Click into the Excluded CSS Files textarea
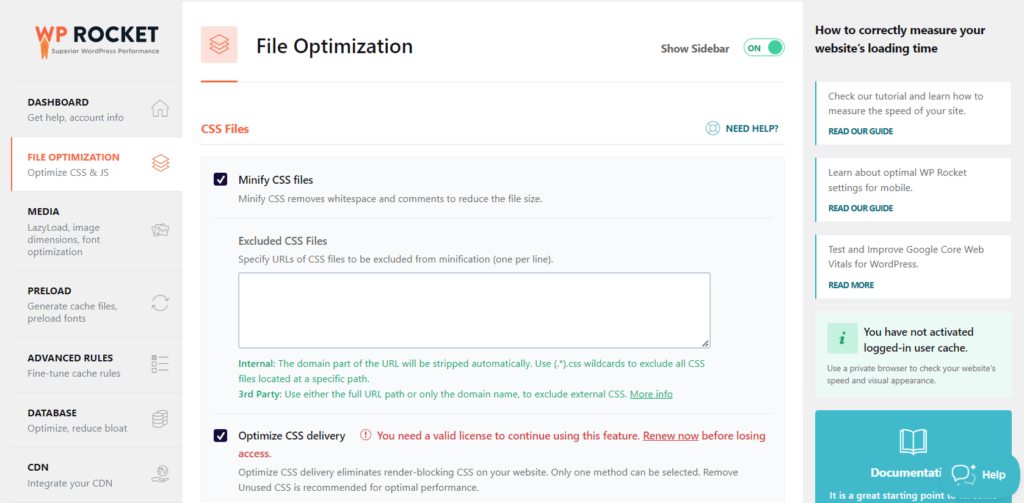 (474, 310)
